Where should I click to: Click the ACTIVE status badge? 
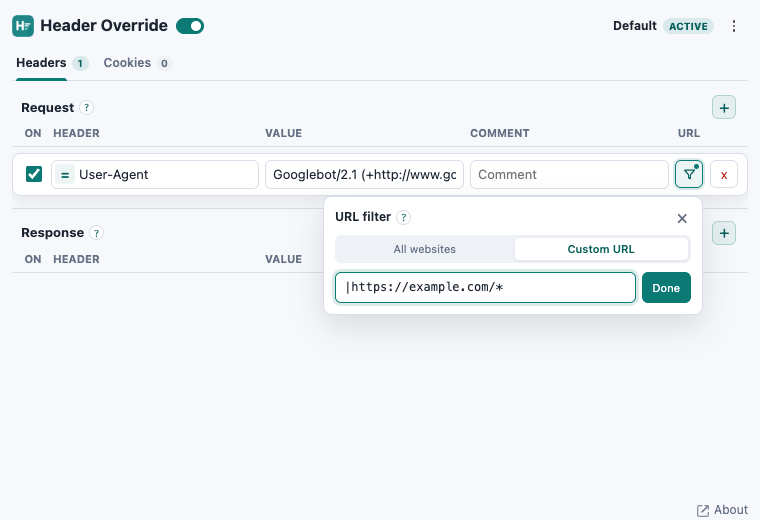[x=688, y=26]
